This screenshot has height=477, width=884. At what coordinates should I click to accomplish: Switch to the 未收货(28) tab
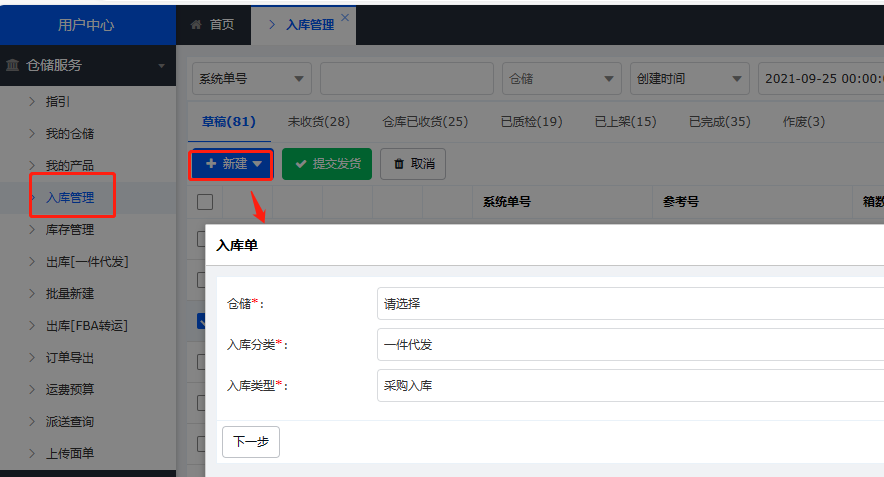319,122
